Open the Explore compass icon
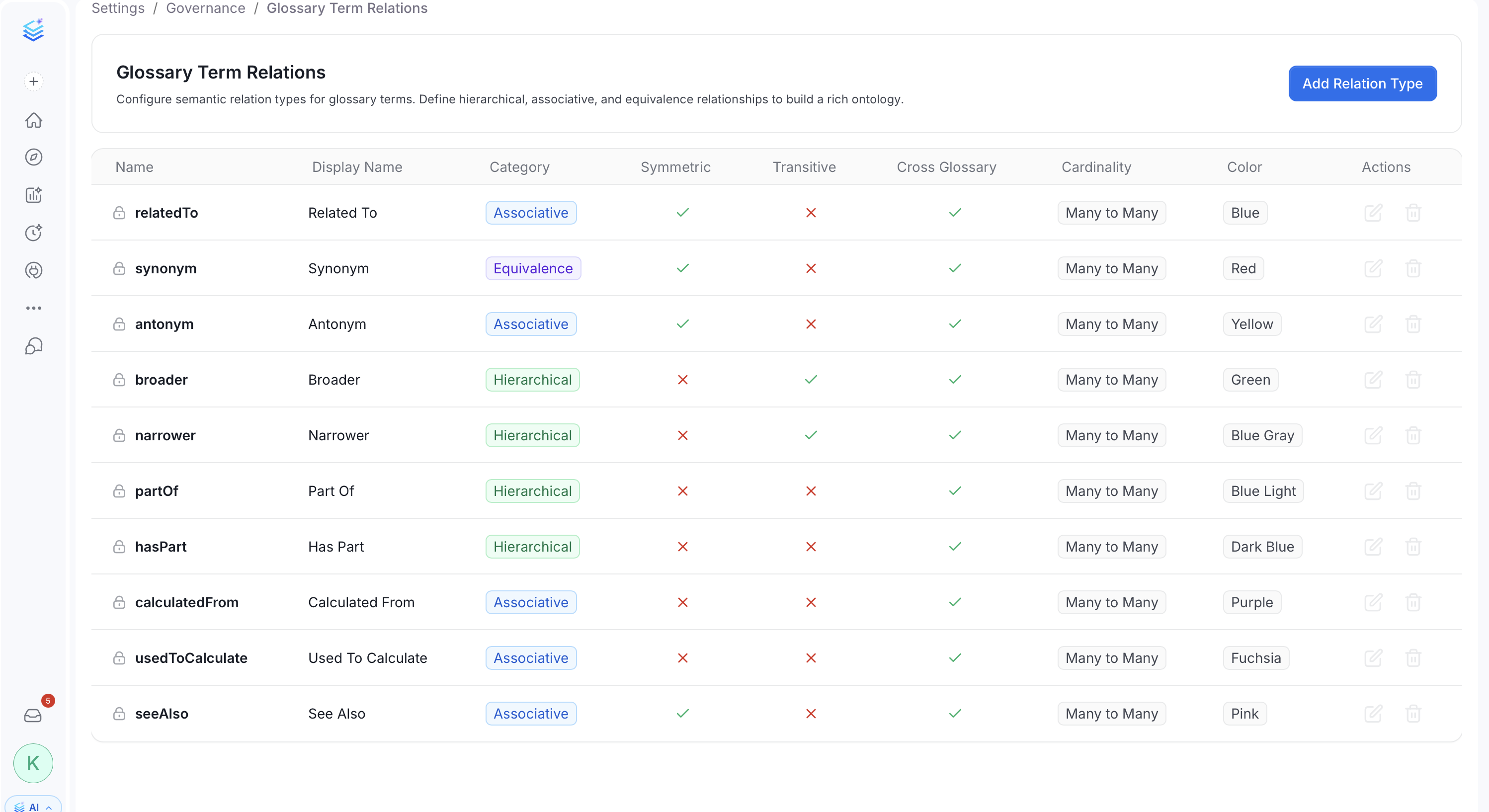1489x812 pixels. point(33,157)
